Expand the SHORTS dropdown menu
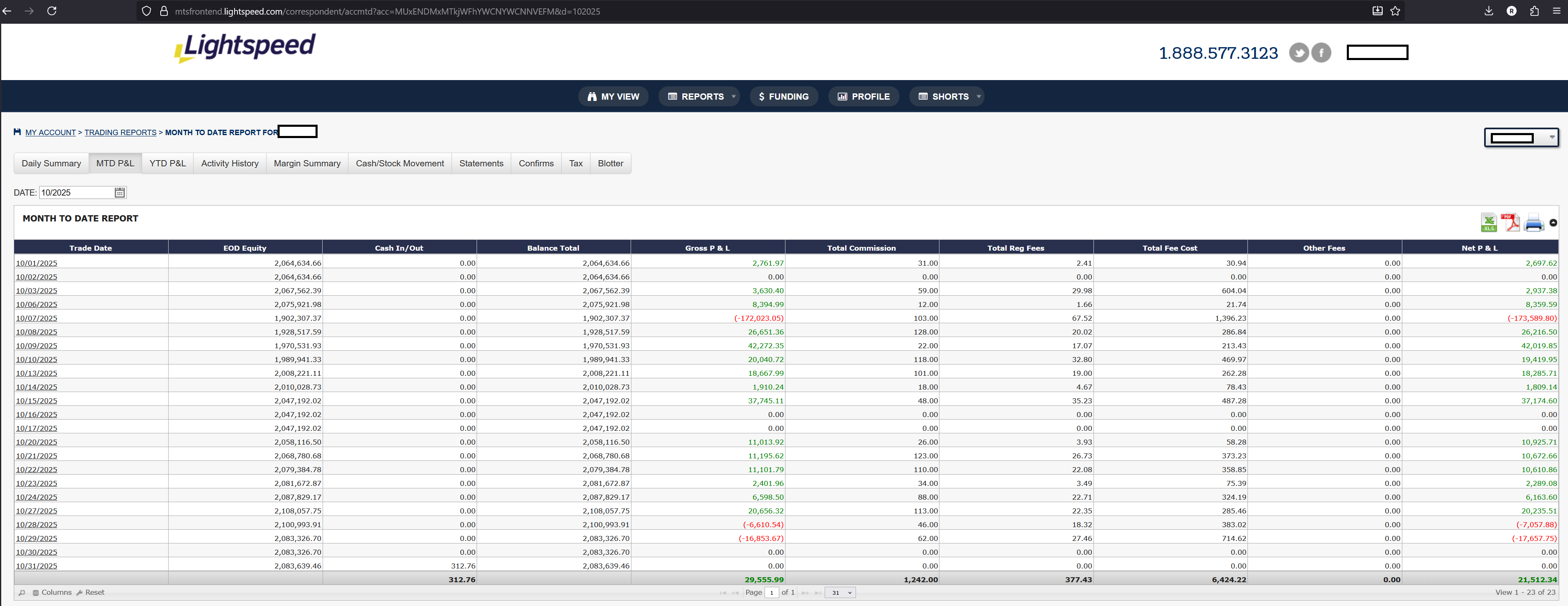 tap(947, 96)
